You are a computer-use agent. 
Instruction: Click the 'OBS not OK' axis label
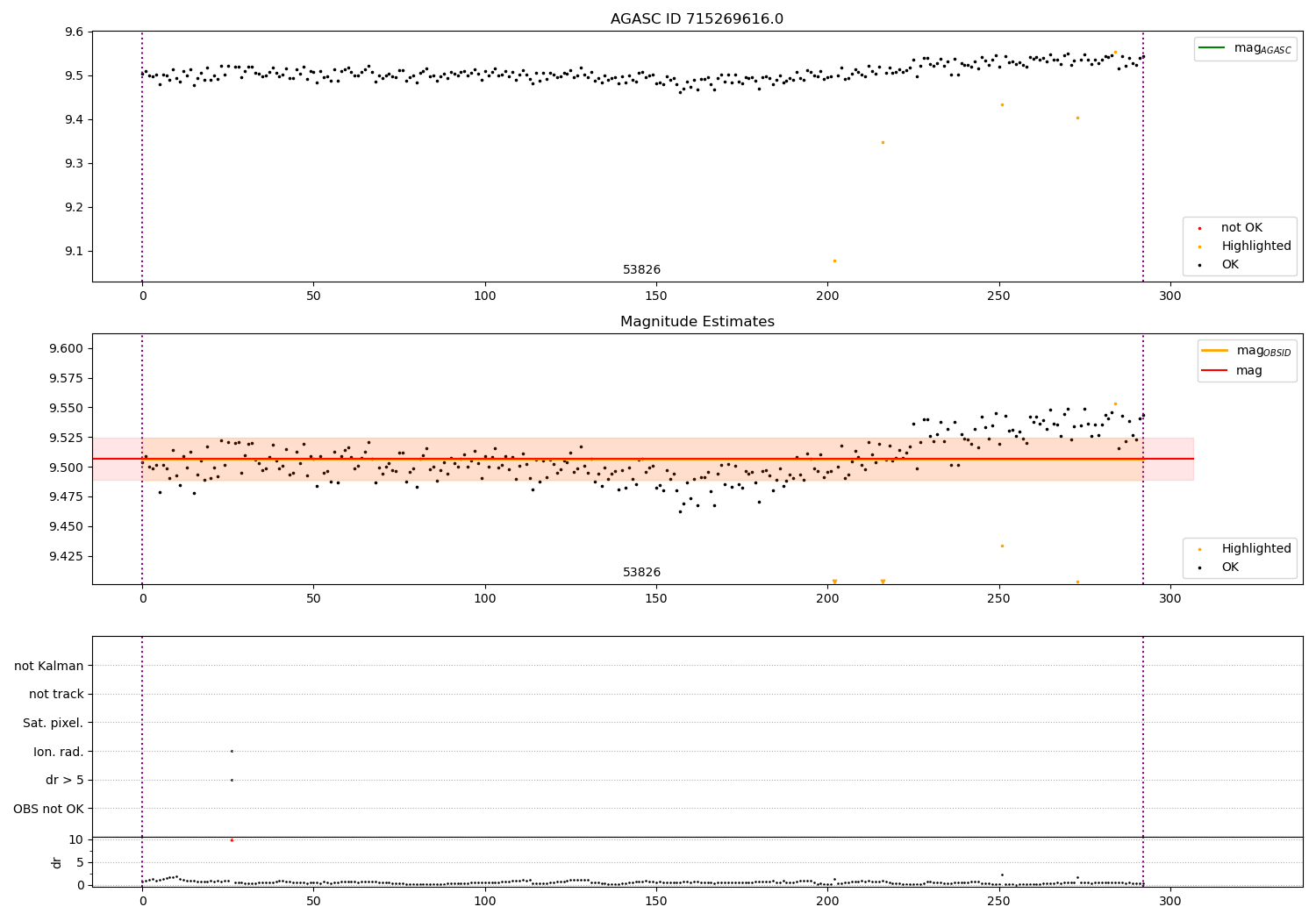tap(48, 809)
